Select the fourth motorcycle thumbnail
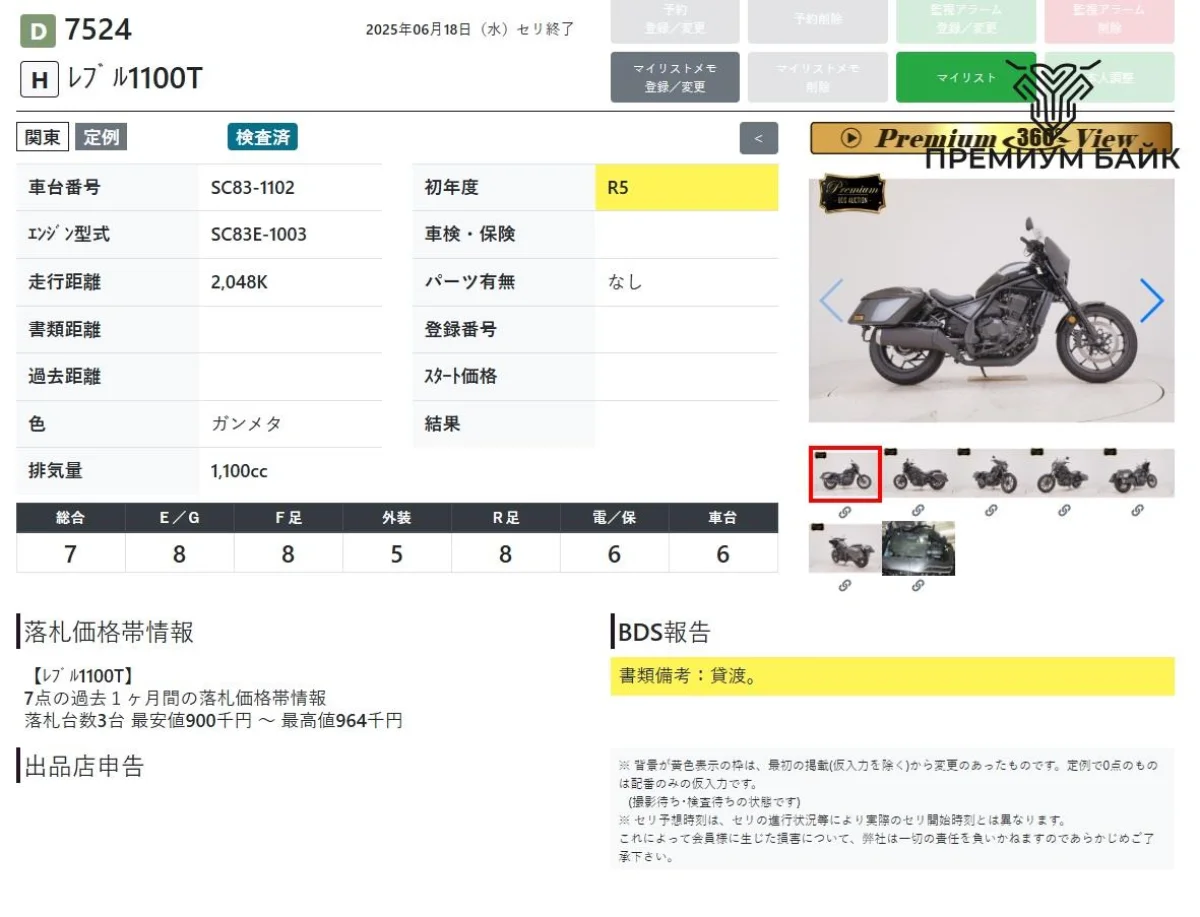 [x=1064, y=474]
